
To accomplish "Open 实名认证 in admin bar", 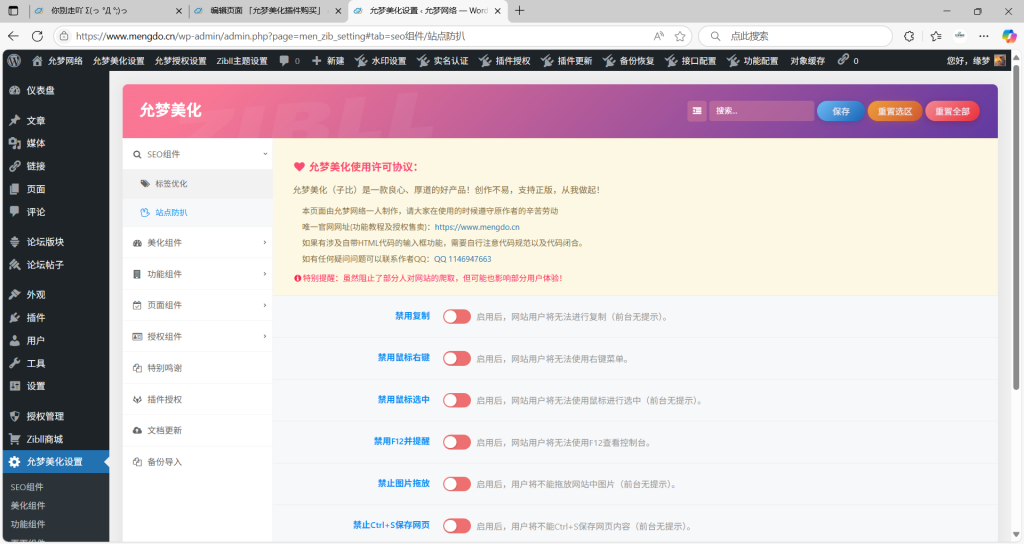I will (x=443, y=61).
